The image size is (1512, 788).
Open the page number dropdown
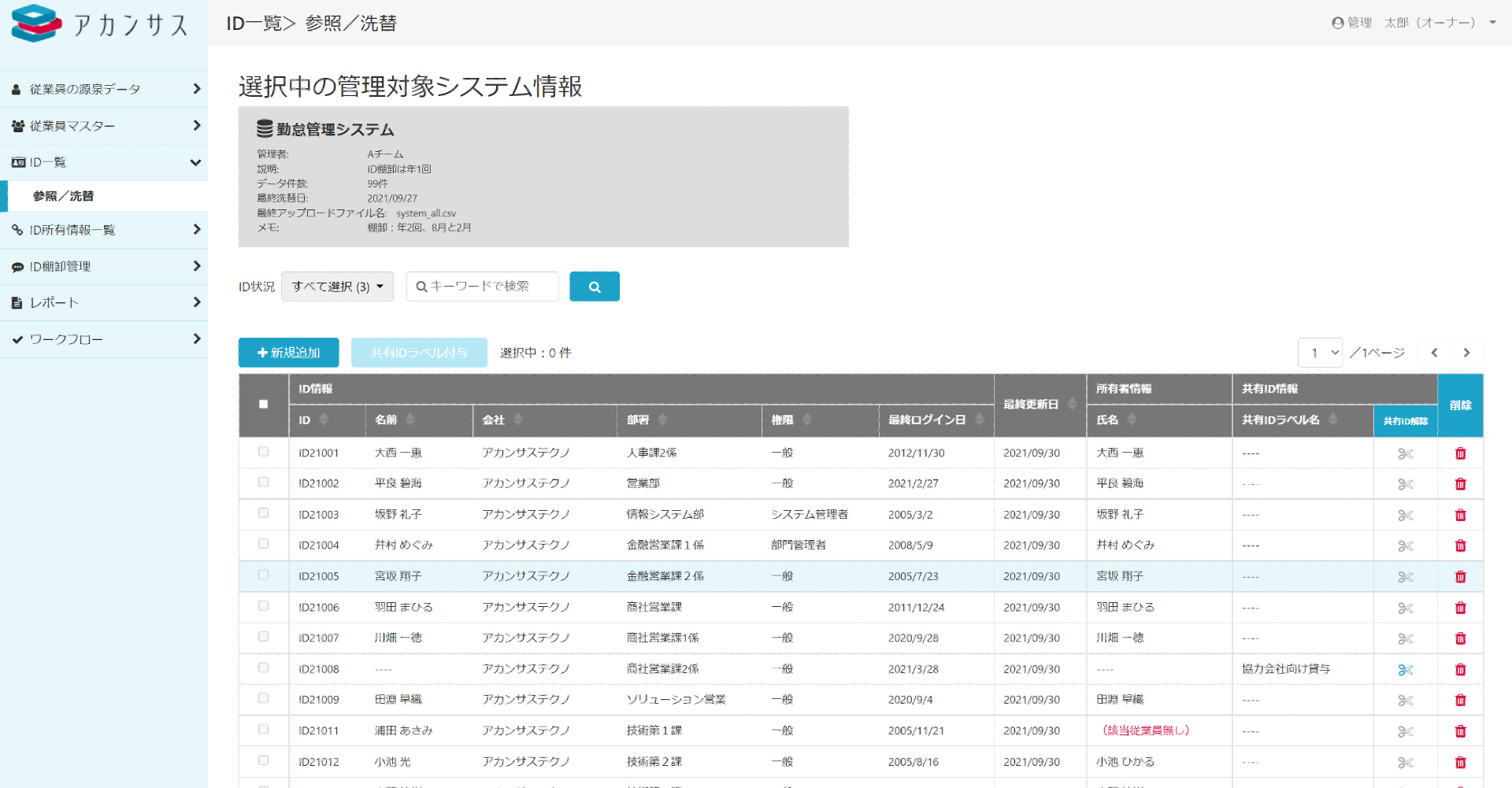pos(1321,352)
